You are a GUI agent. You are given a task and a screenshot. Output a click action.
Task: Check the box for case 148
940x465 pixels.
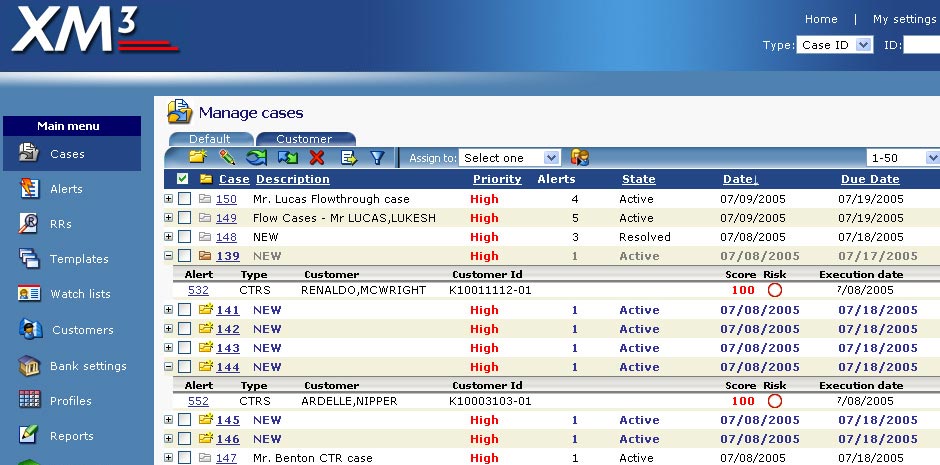click(185, 237)
